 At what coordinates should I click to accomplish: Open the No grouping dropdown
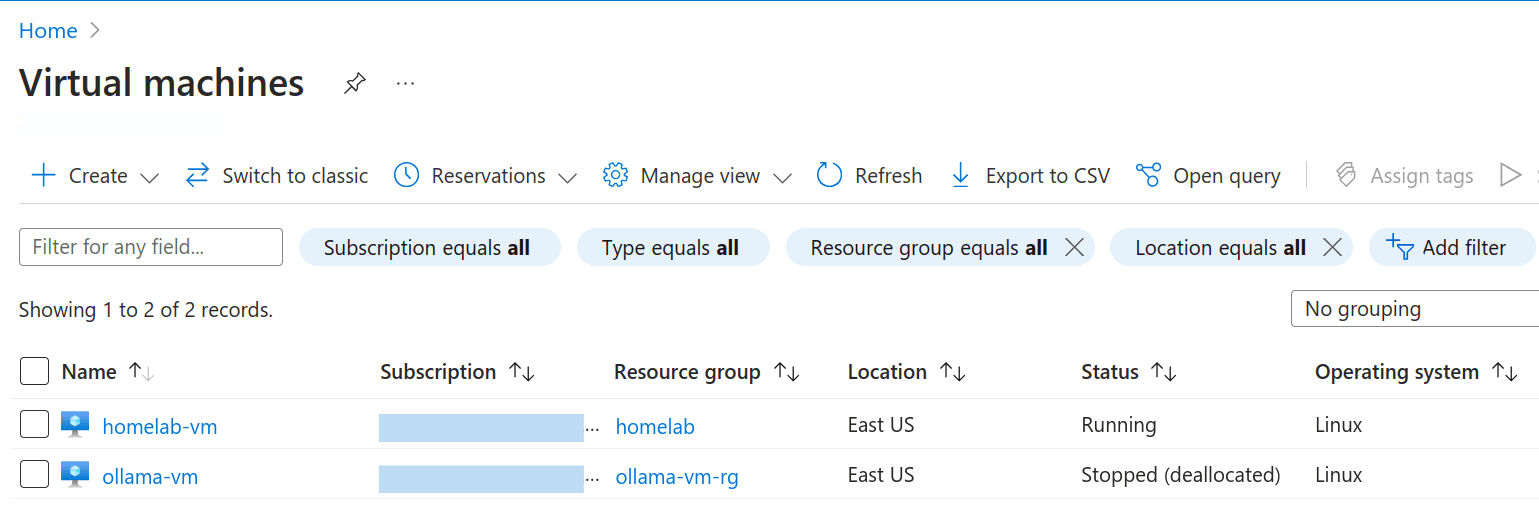[x=1415, y=309]
